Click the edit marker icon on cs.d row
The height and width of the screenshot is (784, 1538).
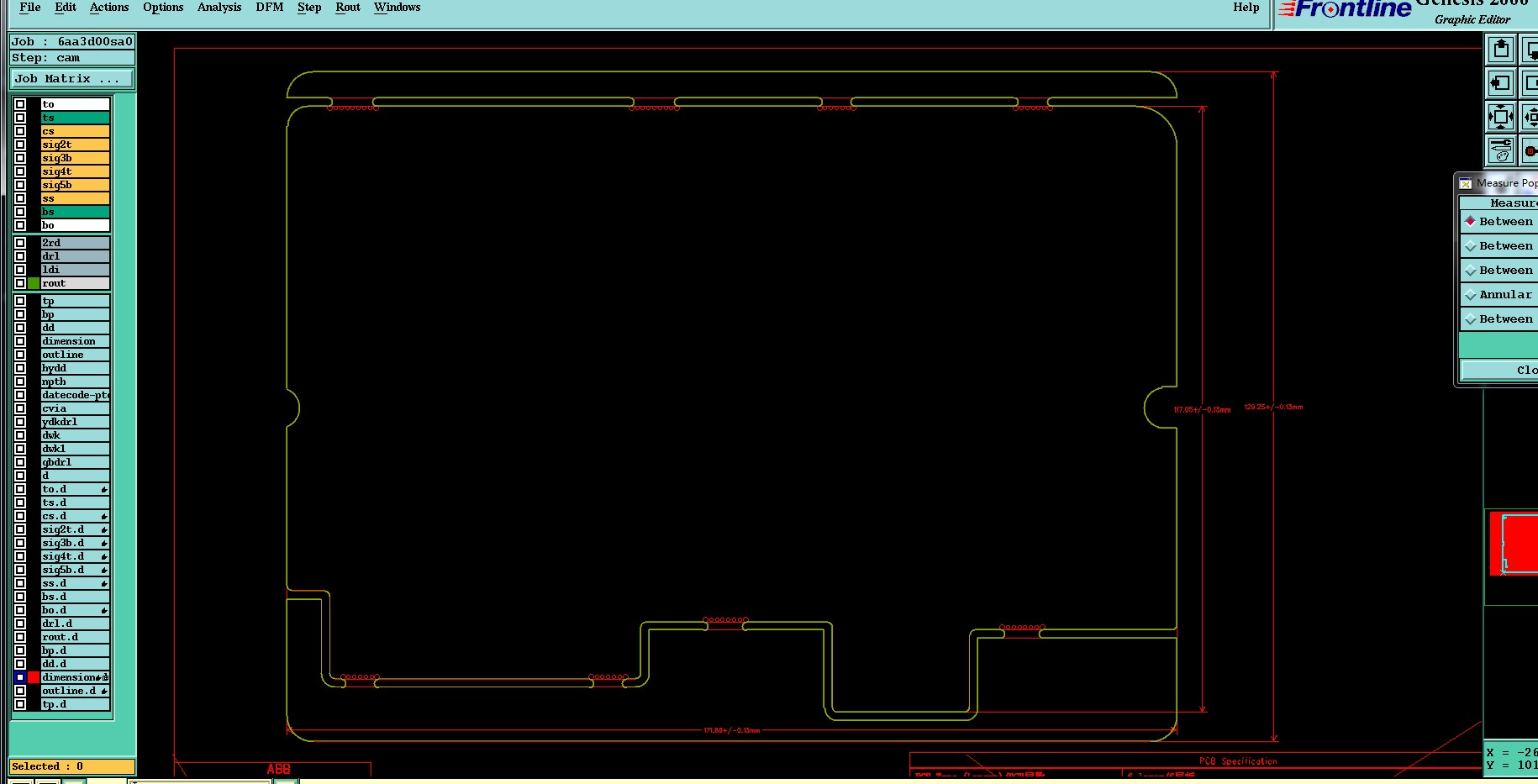pos(104,516)
